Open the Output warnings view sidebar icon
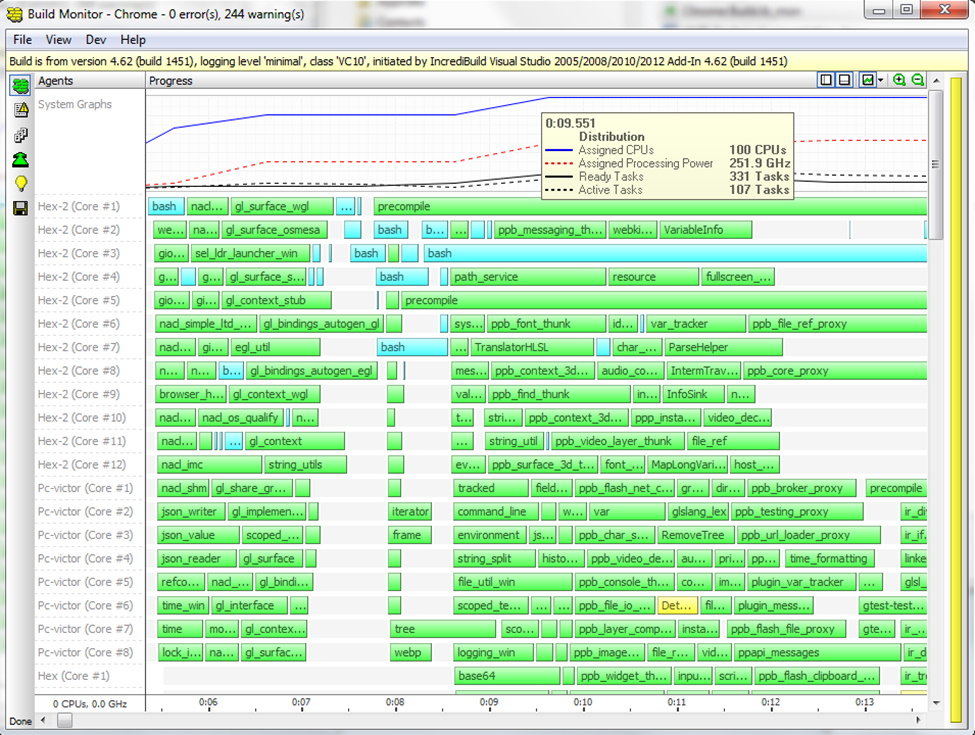This screenshot has width=975, height=735. pos(21,110)
